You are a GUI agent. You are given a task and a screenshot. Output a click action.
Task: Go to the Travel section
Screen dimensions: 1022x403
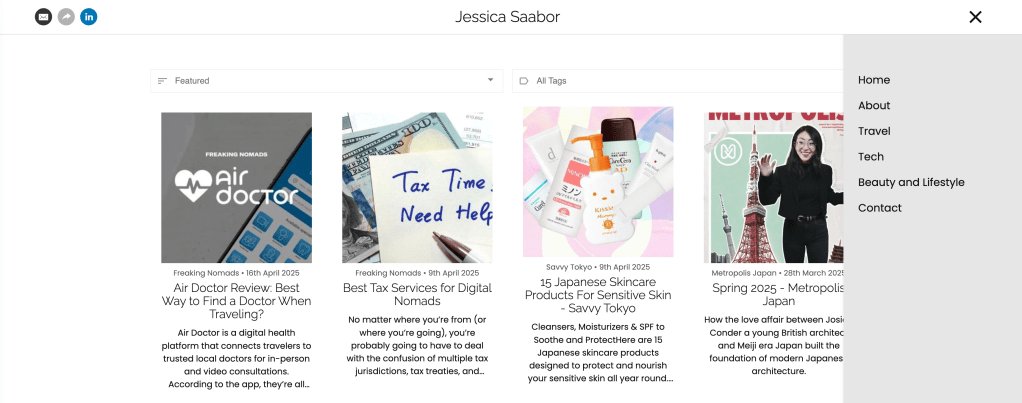click(x=873, y=131)
